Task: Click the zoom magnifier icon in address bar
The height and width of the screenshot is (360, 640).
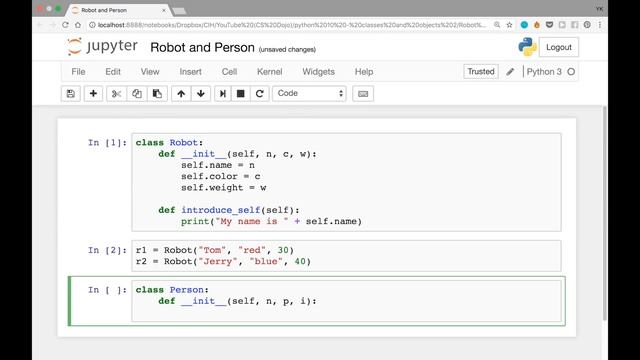Action: [x=497, y=25]
